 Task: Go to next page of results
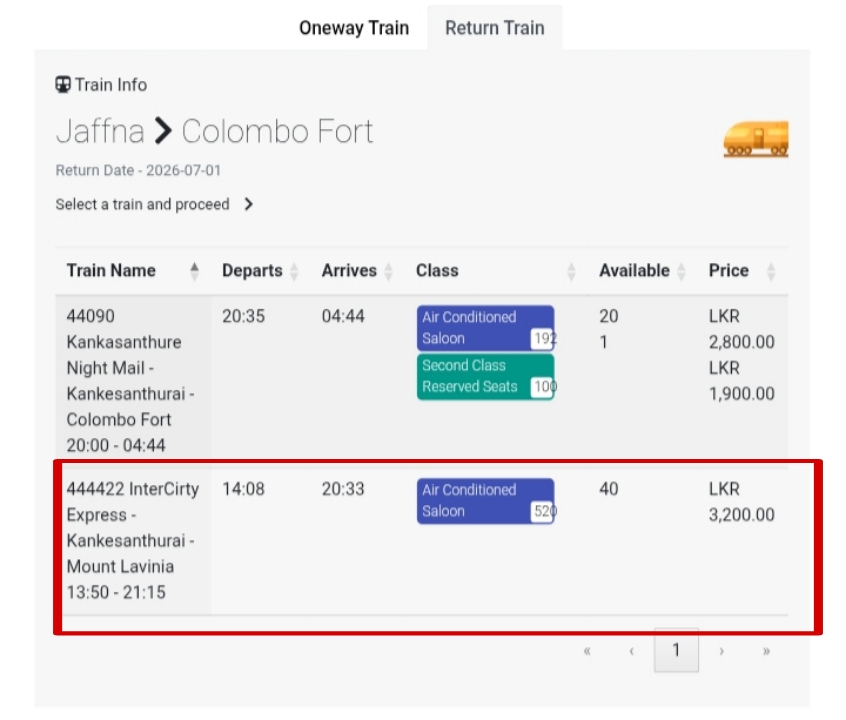tap(721, 651)
